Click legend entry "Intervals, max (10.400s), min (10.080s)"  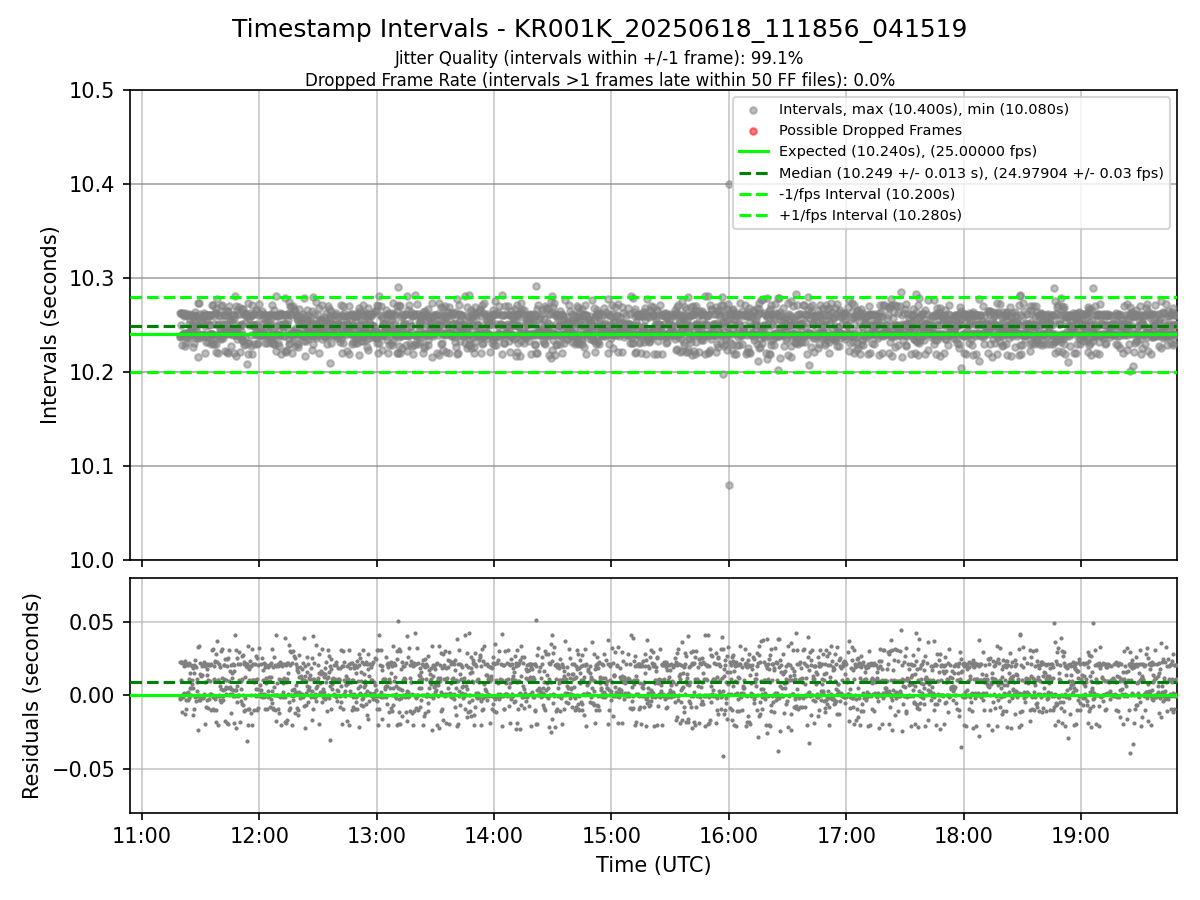[924, 109]
